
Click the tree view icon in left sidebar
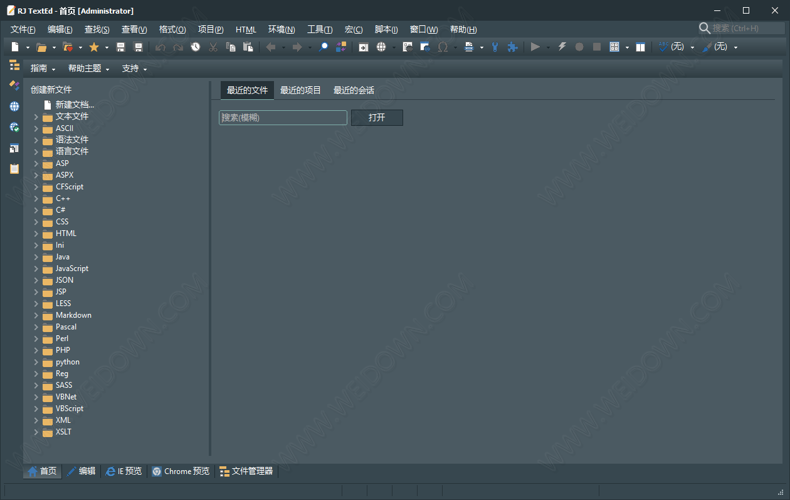(15, 65)
